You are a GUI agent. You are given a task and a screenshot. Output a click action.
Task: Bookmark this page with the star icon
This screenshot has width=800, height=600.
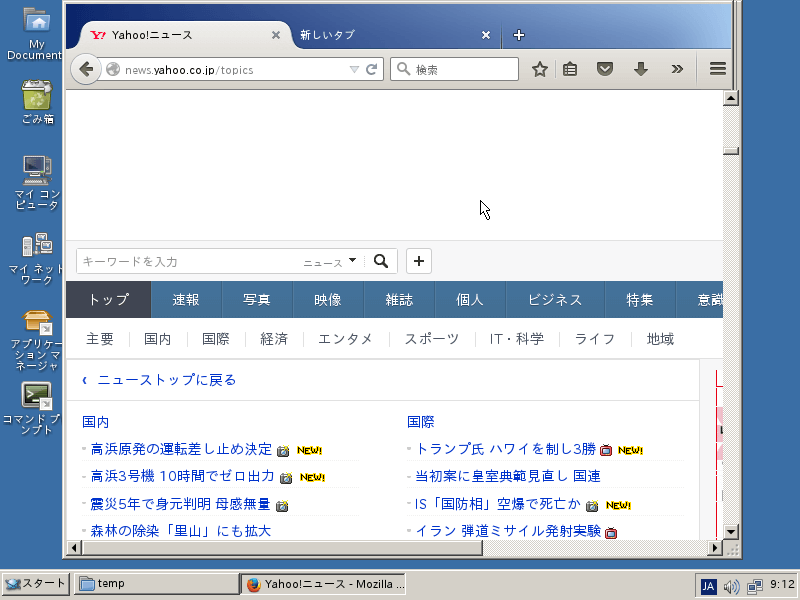click(539, 69)
